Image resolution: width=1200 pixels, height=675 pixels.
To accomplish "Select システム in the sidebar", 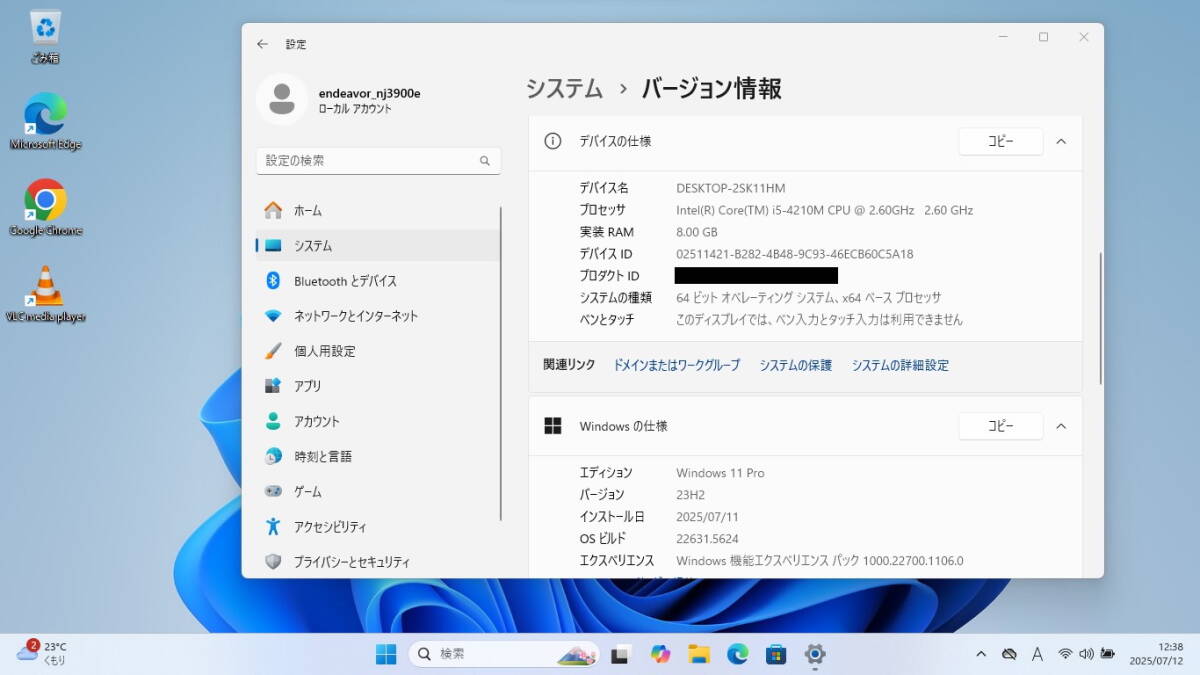I will point(378,246).
